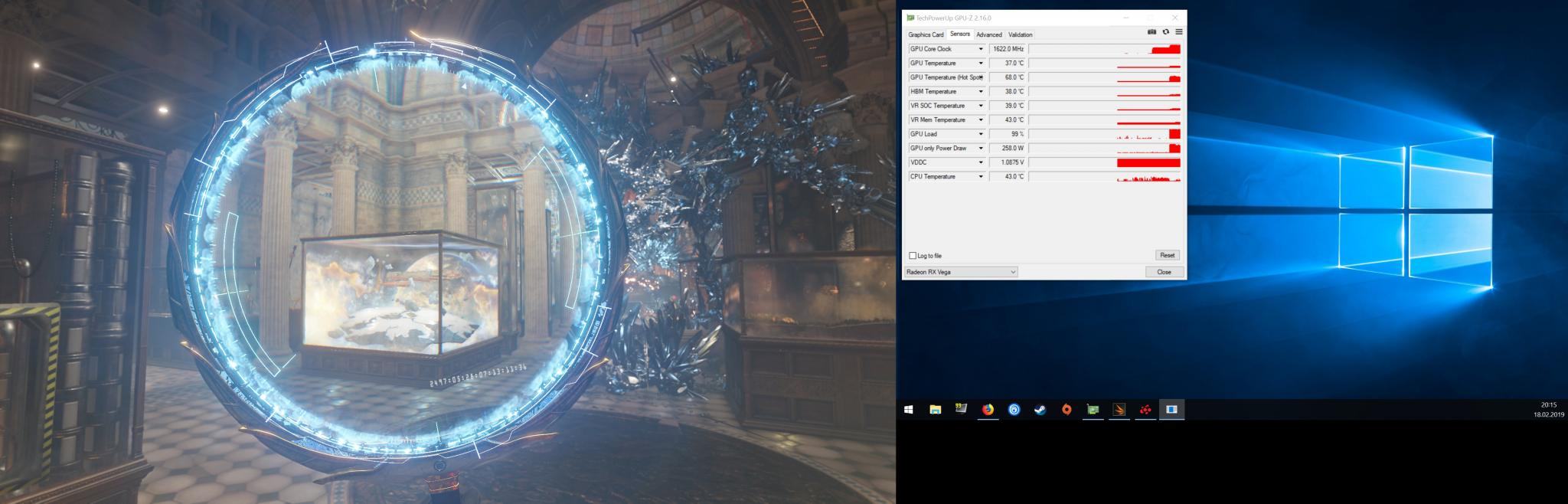Click the 38.0 °C HBM temperature value

1008,91
